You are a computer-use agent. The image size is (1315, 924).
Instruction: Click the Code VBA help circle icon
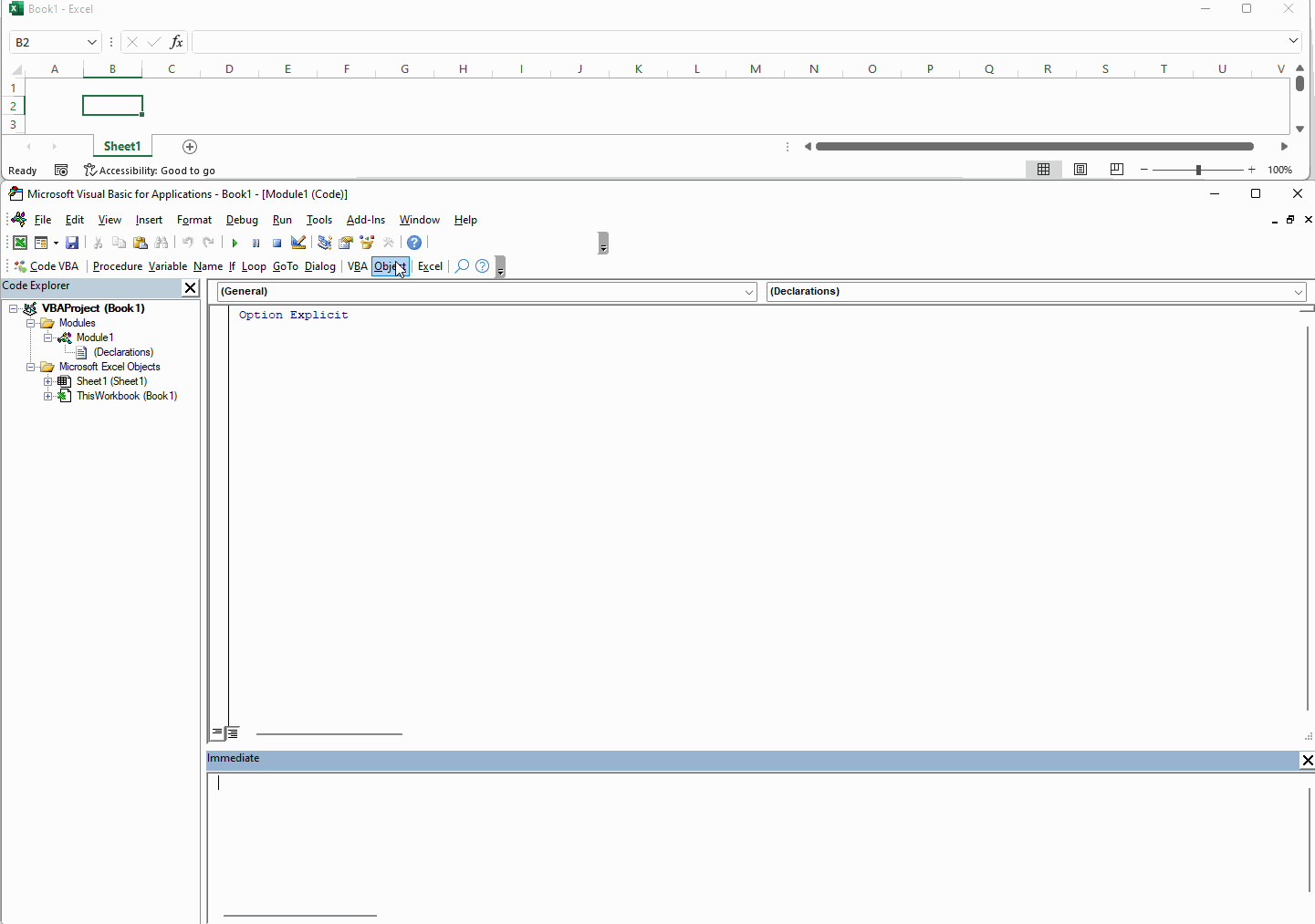coord(483,266)
